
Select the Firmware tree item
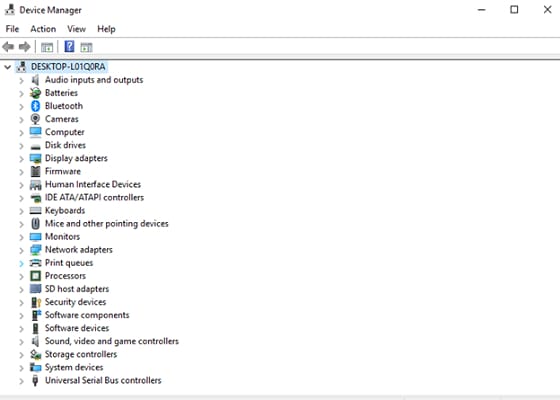tap(63, 171)
